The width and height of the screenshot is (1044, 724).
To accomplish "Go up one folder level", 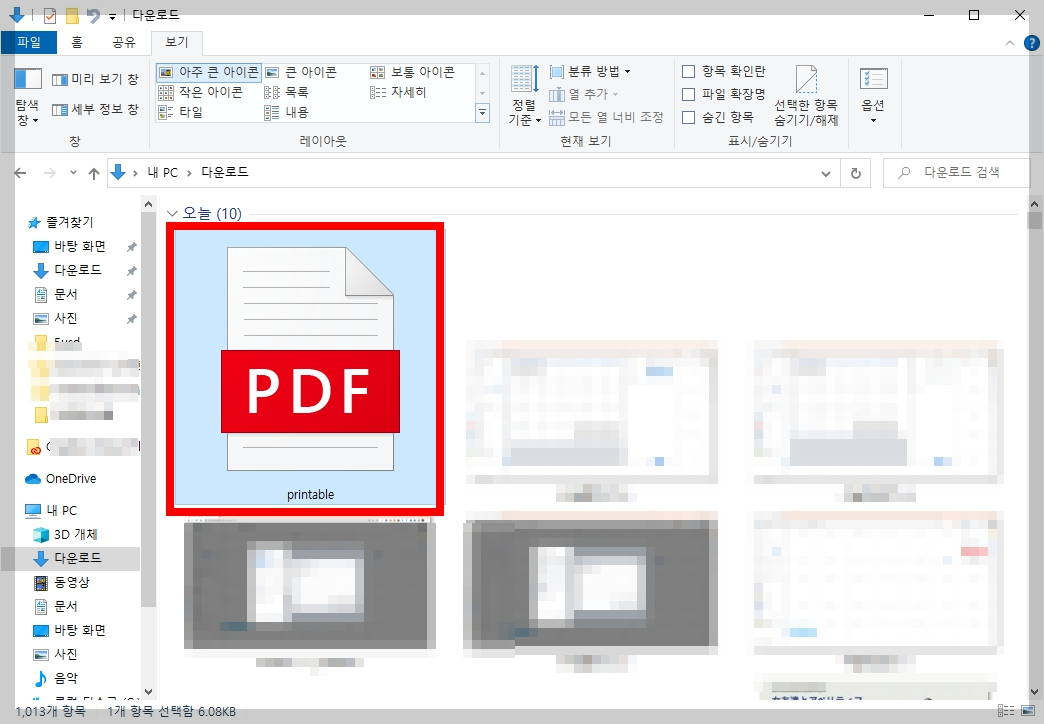I will (94, 173).
